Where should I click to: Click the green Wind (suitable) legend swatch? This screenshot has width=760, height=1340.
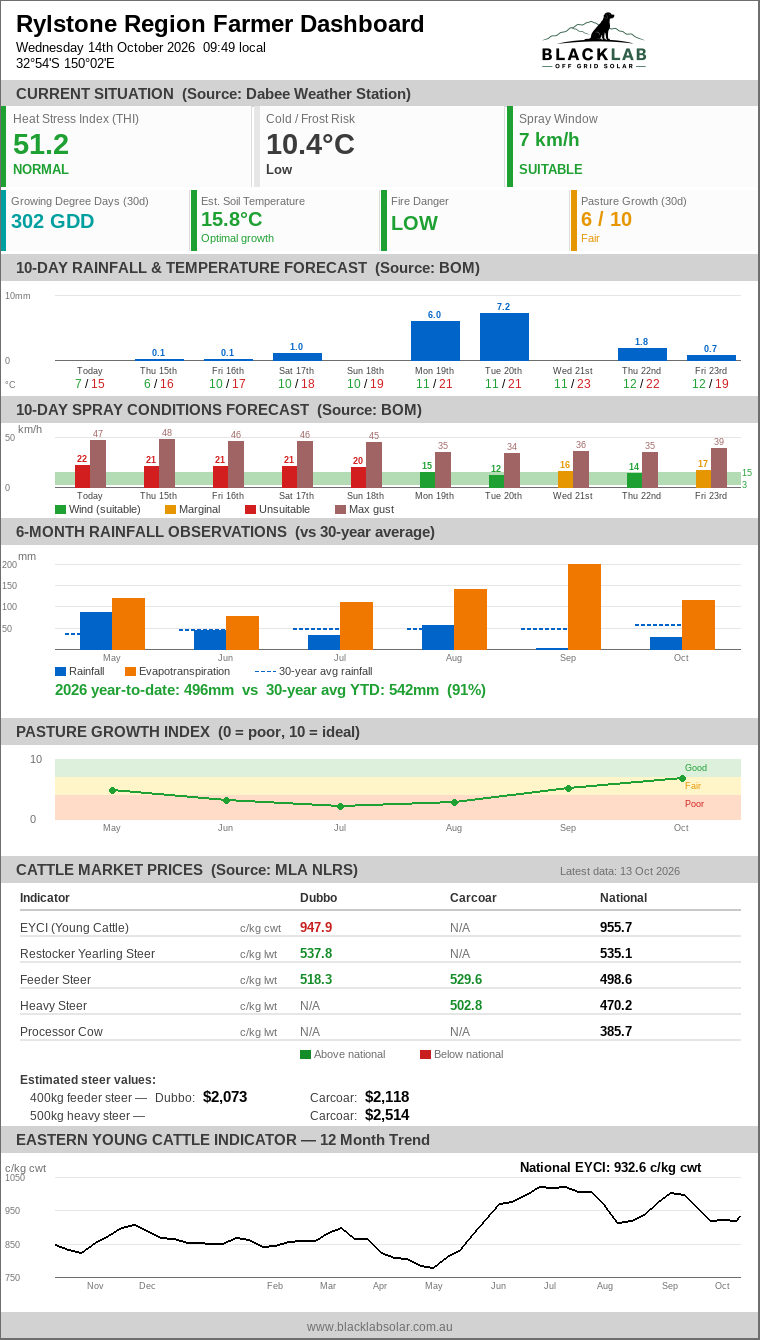pos(60,509)
